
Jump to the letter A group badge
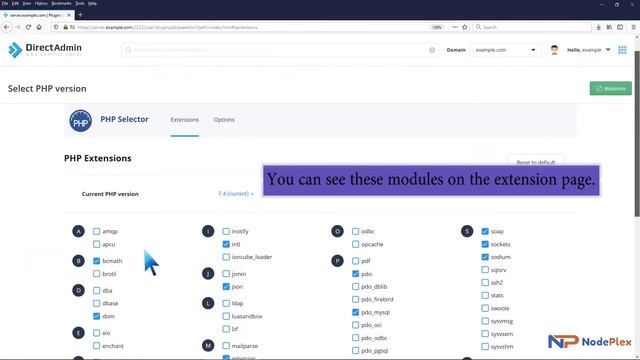78,231
